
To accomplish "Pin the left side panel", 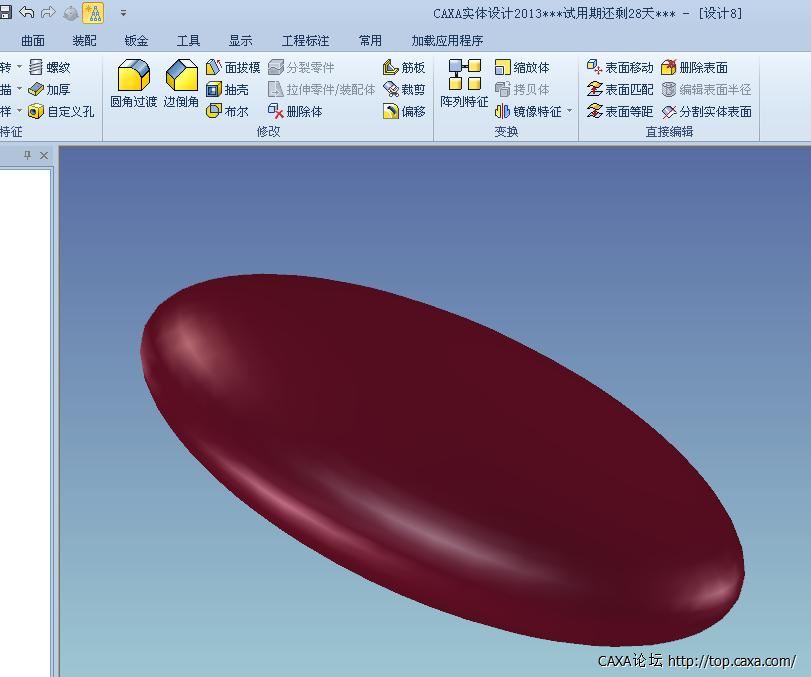I will 27,155.
